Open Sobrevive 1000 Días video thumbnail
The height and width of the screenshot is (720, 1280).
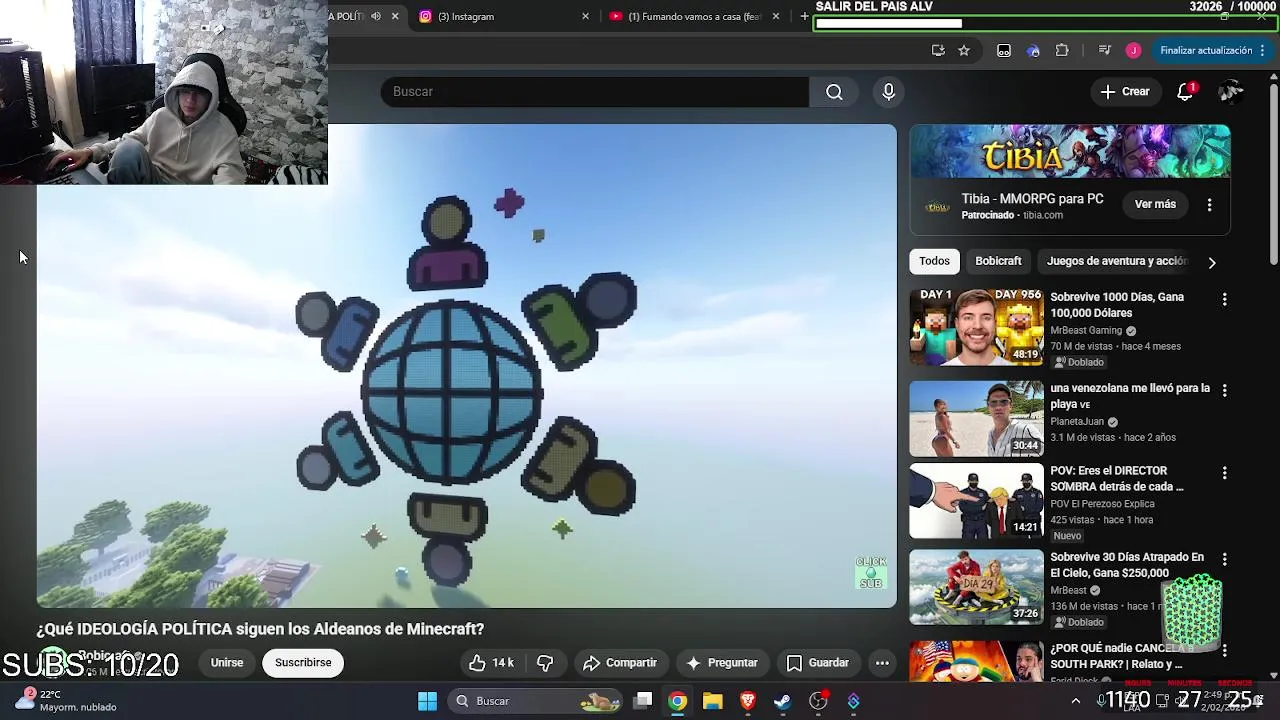(x=976, y=327)
